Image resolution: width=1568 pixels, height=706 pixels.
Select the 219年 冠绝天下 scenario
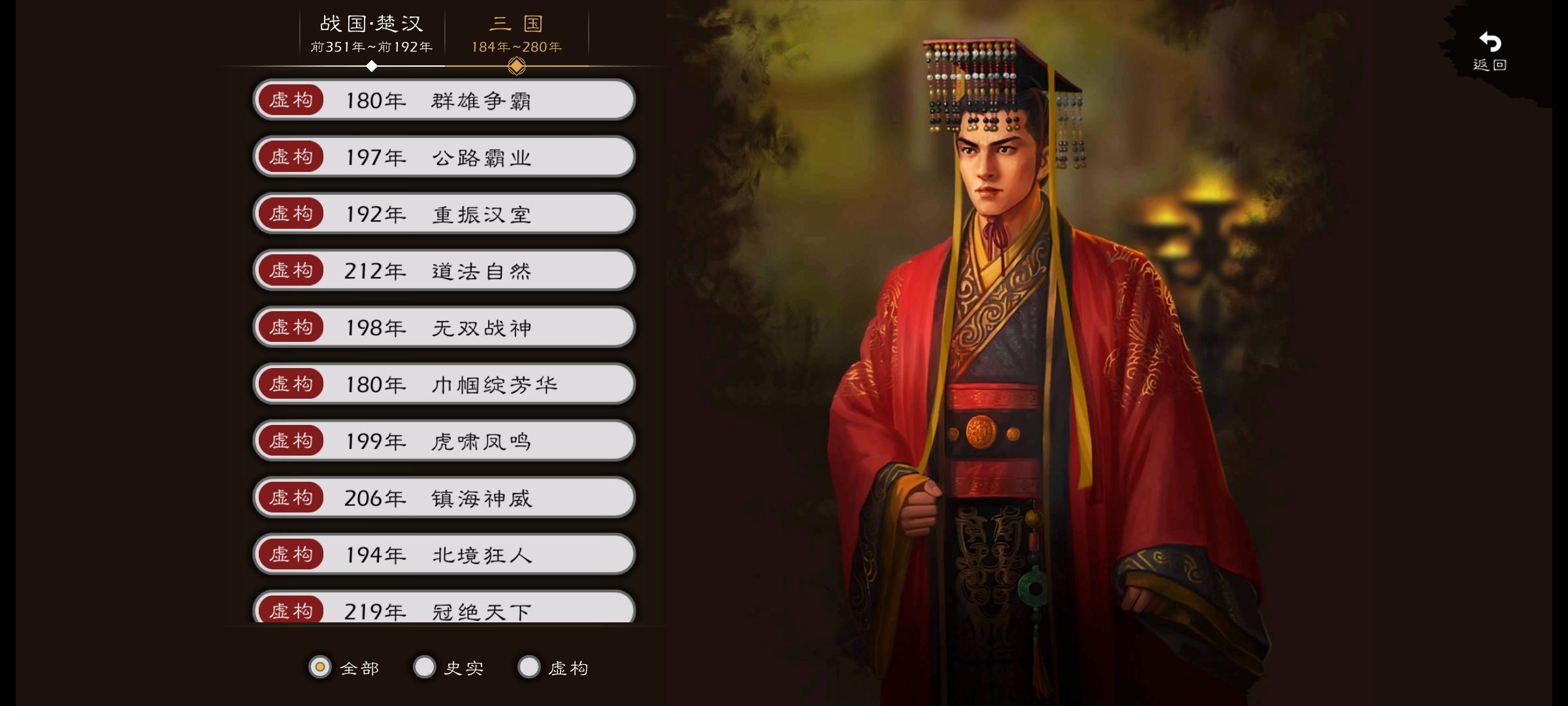pos(444,607)
